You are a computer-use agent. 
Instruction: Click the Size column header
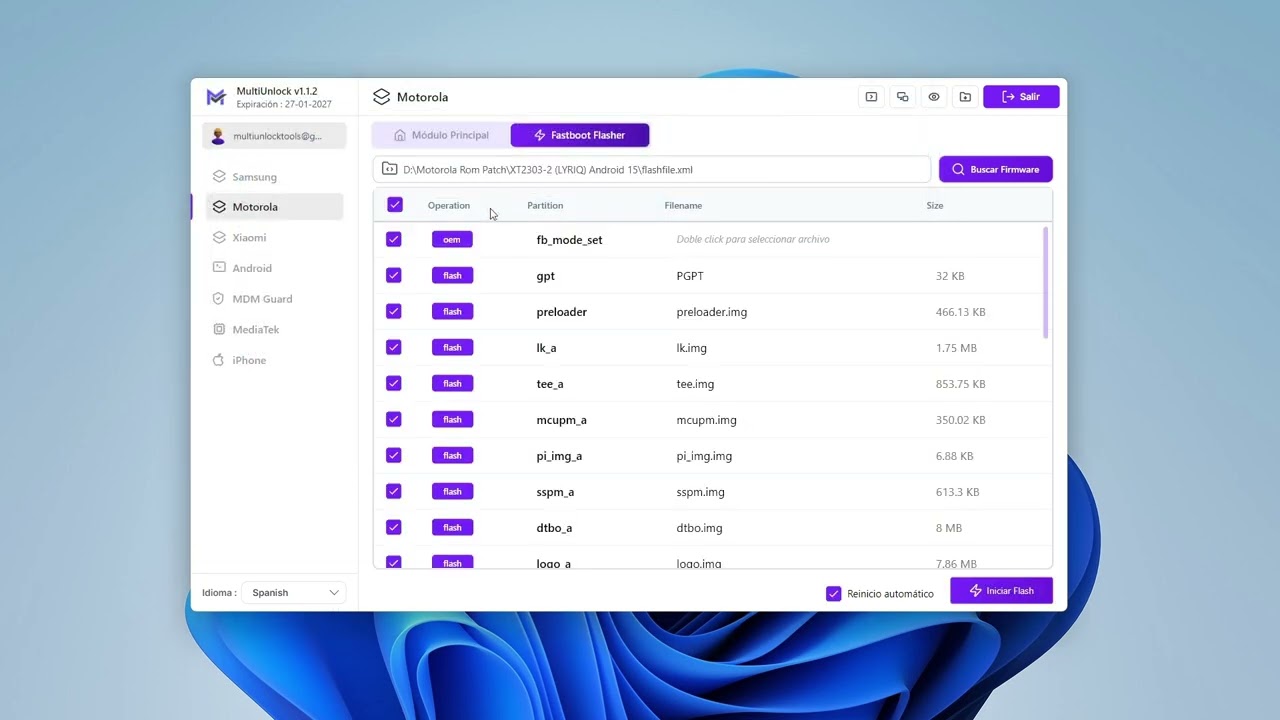click(x=935, y=206)
